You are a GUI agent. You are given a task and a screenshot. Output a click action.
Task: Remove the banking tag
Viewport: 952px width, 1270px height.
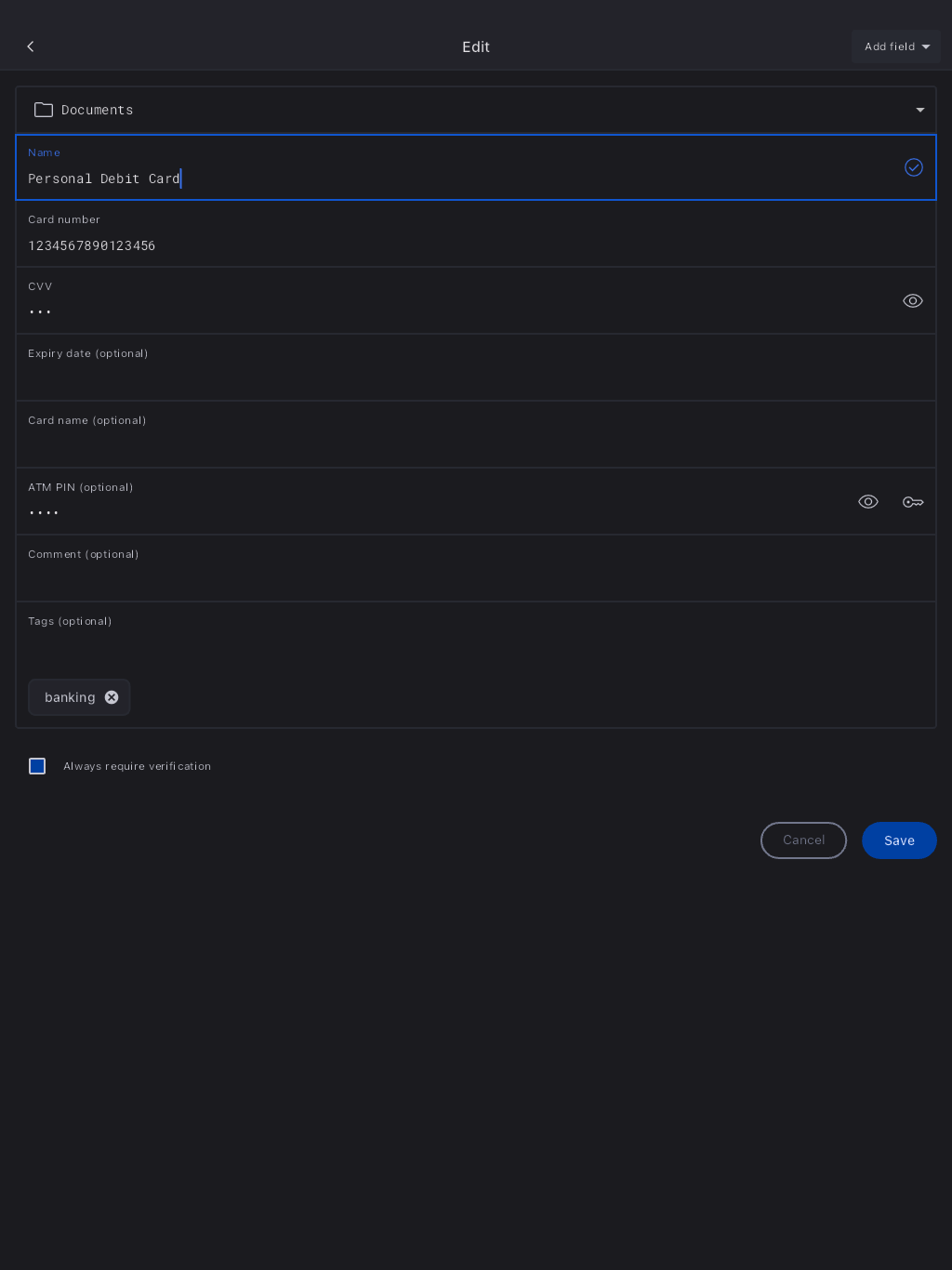click(x=112, y=697)
